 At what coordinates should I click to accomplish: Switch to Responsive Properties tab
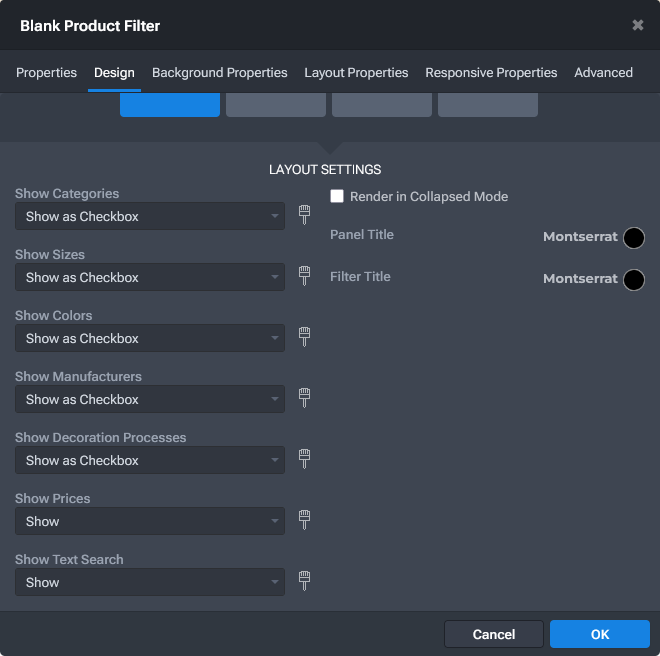point(491,72)
